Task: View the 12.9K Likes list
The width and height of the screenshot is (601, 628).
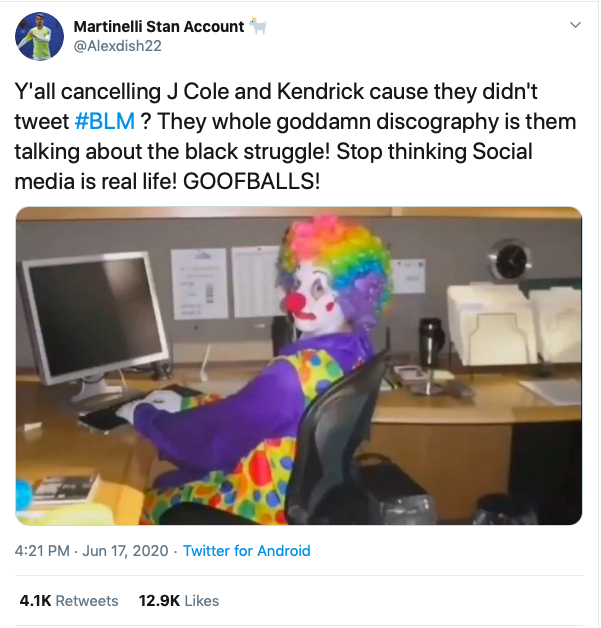Action: (179, 601)
